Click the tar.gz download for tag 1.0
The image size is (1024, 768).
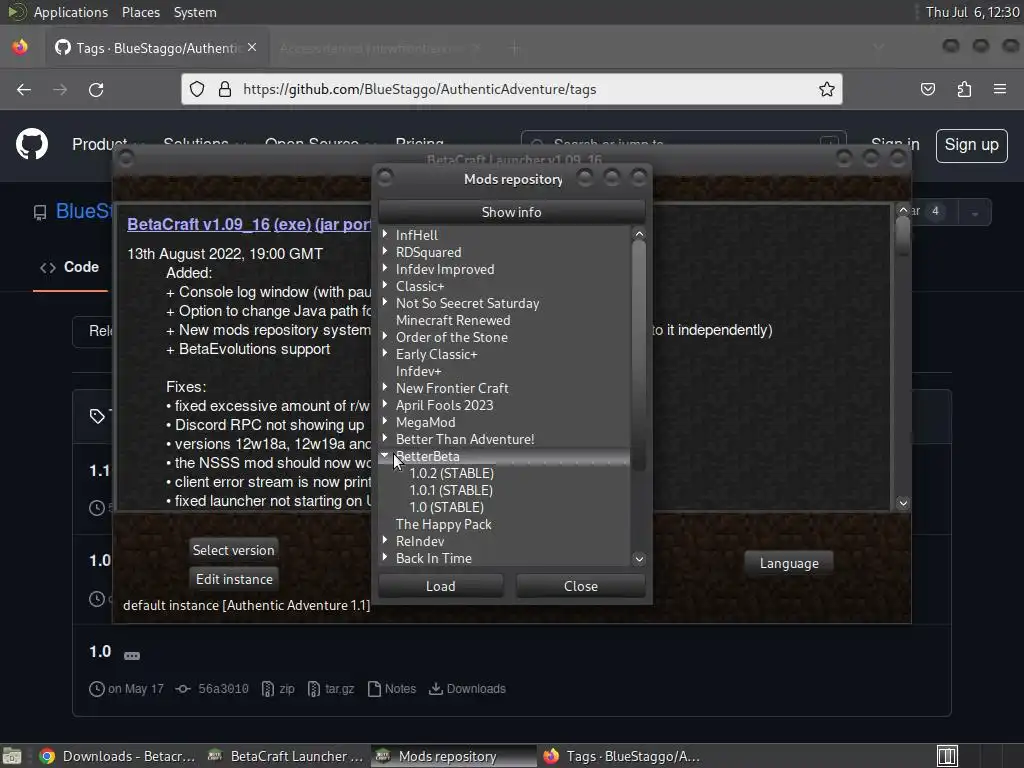[x=331, y=689]
